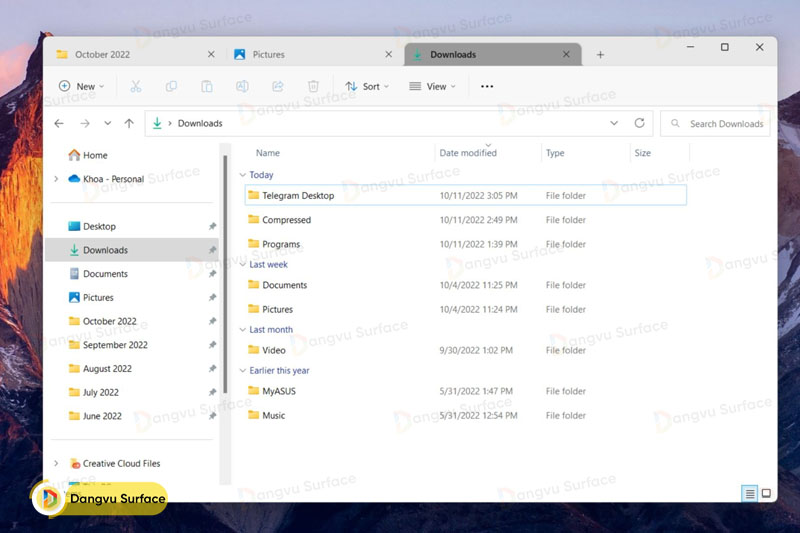Expand Khoa - Personal OneDrive tree

56,179
